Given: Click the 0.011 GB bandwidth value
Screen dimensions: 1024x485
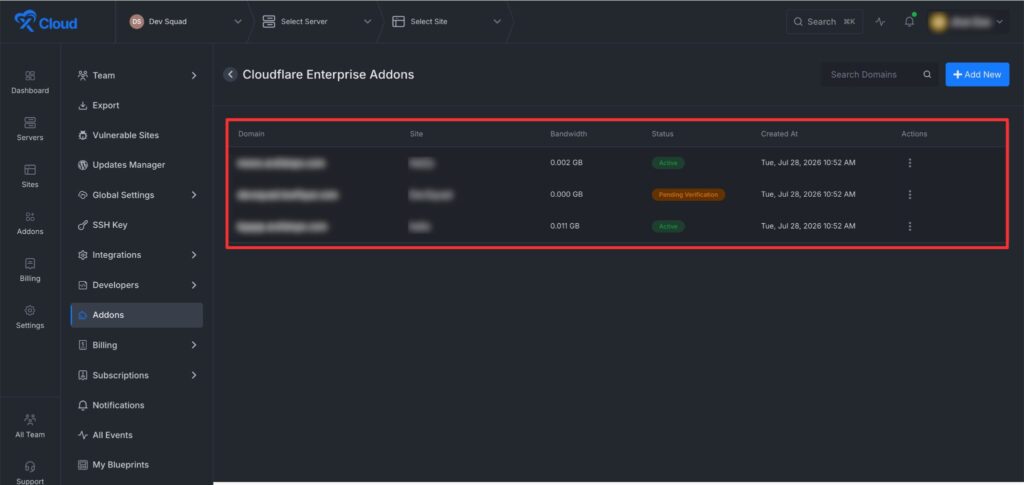Looking at the screenshot, I should point(565,226).
